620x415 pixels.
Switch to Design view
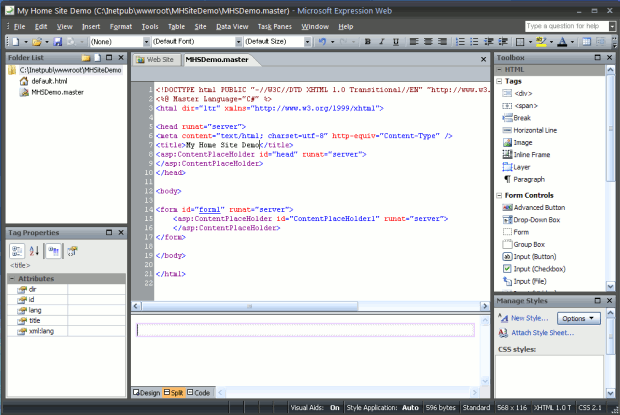146,393
